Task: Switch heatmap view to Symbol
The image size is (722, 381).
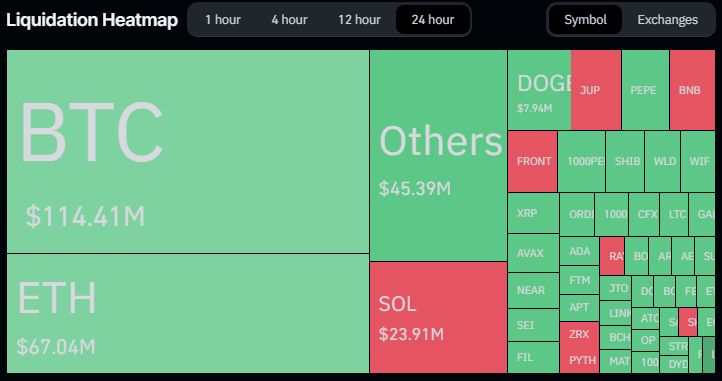Action: tap(585, 20)
